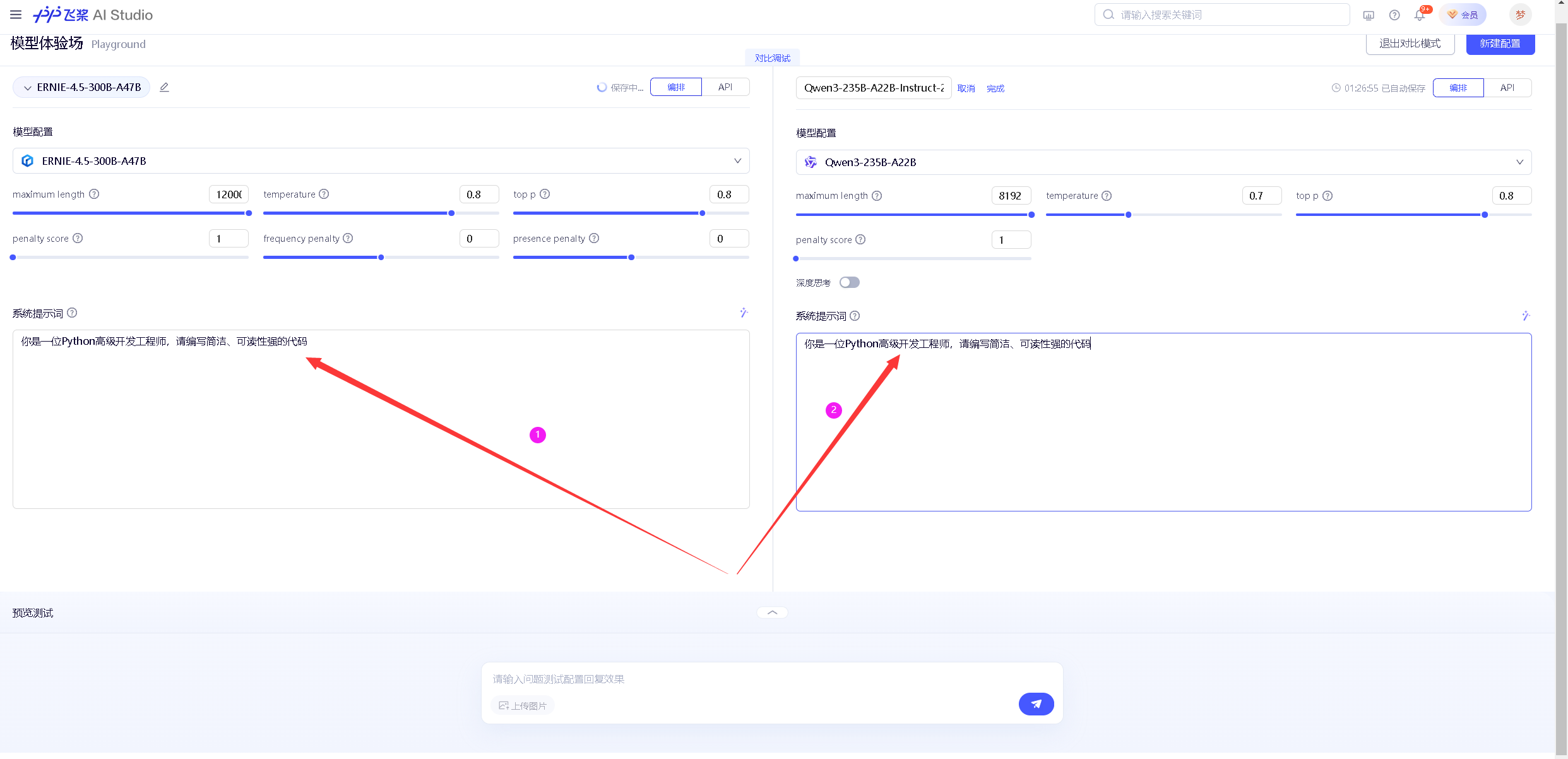1568x759 pixels.
Task: Collapse the 预览测试 panel
Action: 772,613
